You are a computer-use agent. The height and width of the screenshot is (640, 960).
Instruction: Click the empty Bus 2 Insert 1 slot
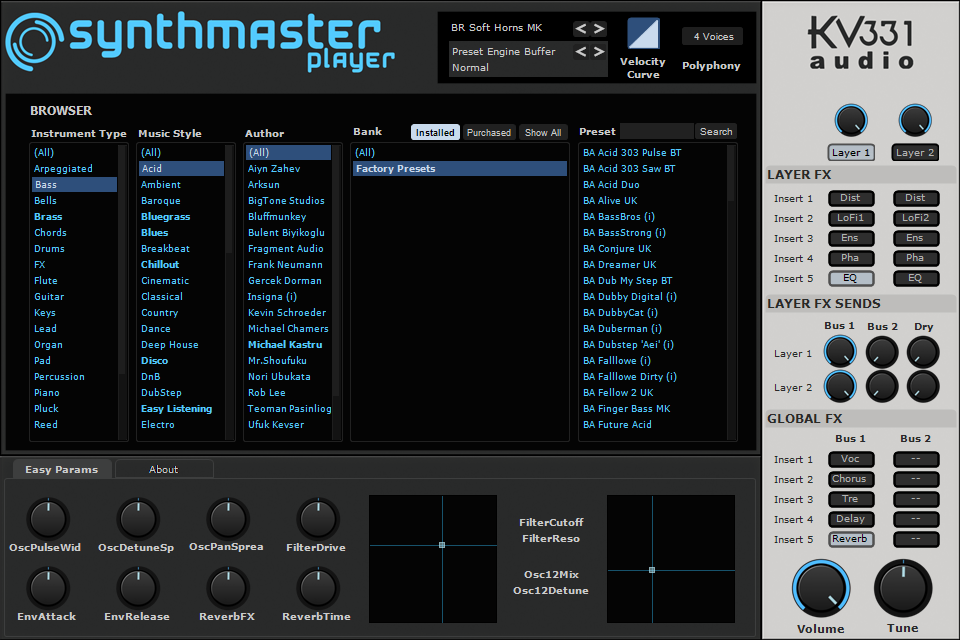click(915, 459)
